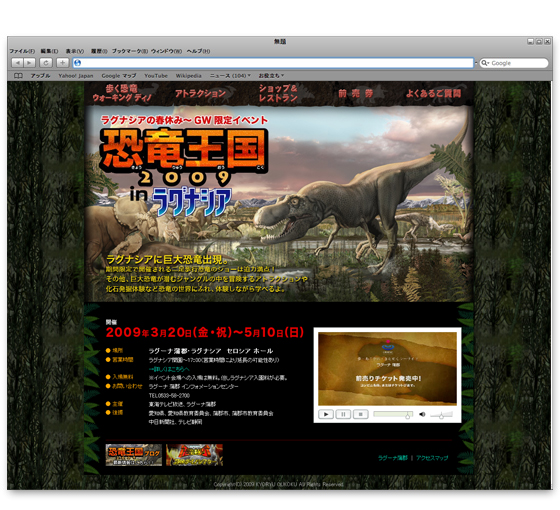This screenshot has width=560, height=510.
Task: Add bookmark with the plus button
Action: (62, 63)
